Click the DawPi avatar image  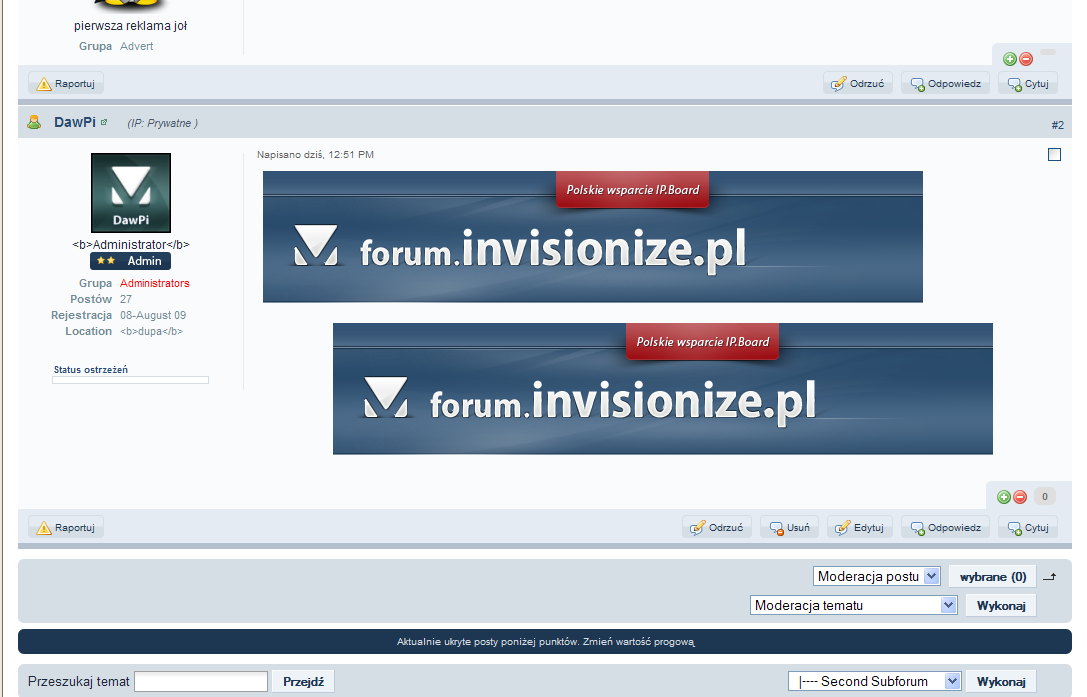point(131,193)
